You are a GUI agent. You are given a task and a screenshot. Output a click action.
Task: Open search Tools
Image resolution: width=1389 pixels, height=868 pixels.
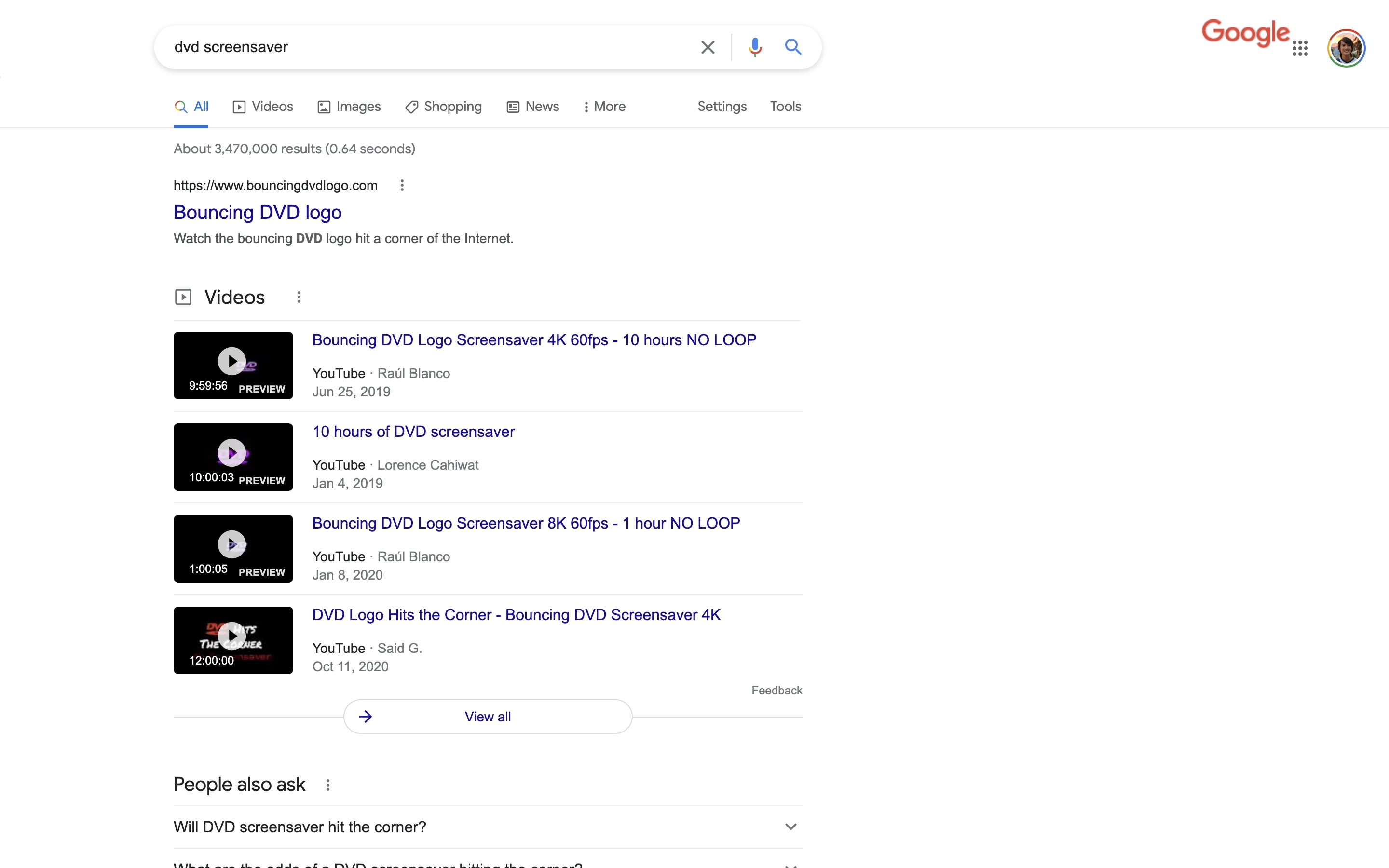785,107
